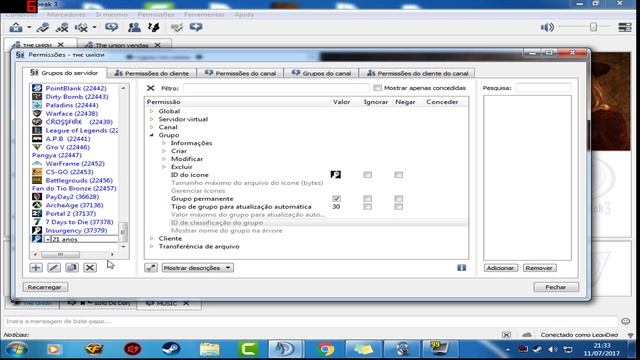
Task: Toggle Ignorar for Tipo de grupo atualização automática
Action: coord(367,207)
